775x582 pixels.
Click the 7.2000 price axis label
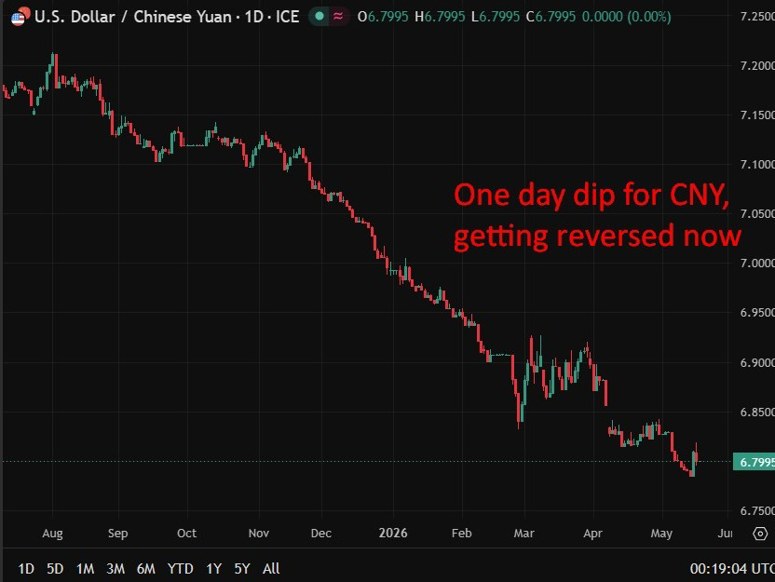(x=757, y=66)
